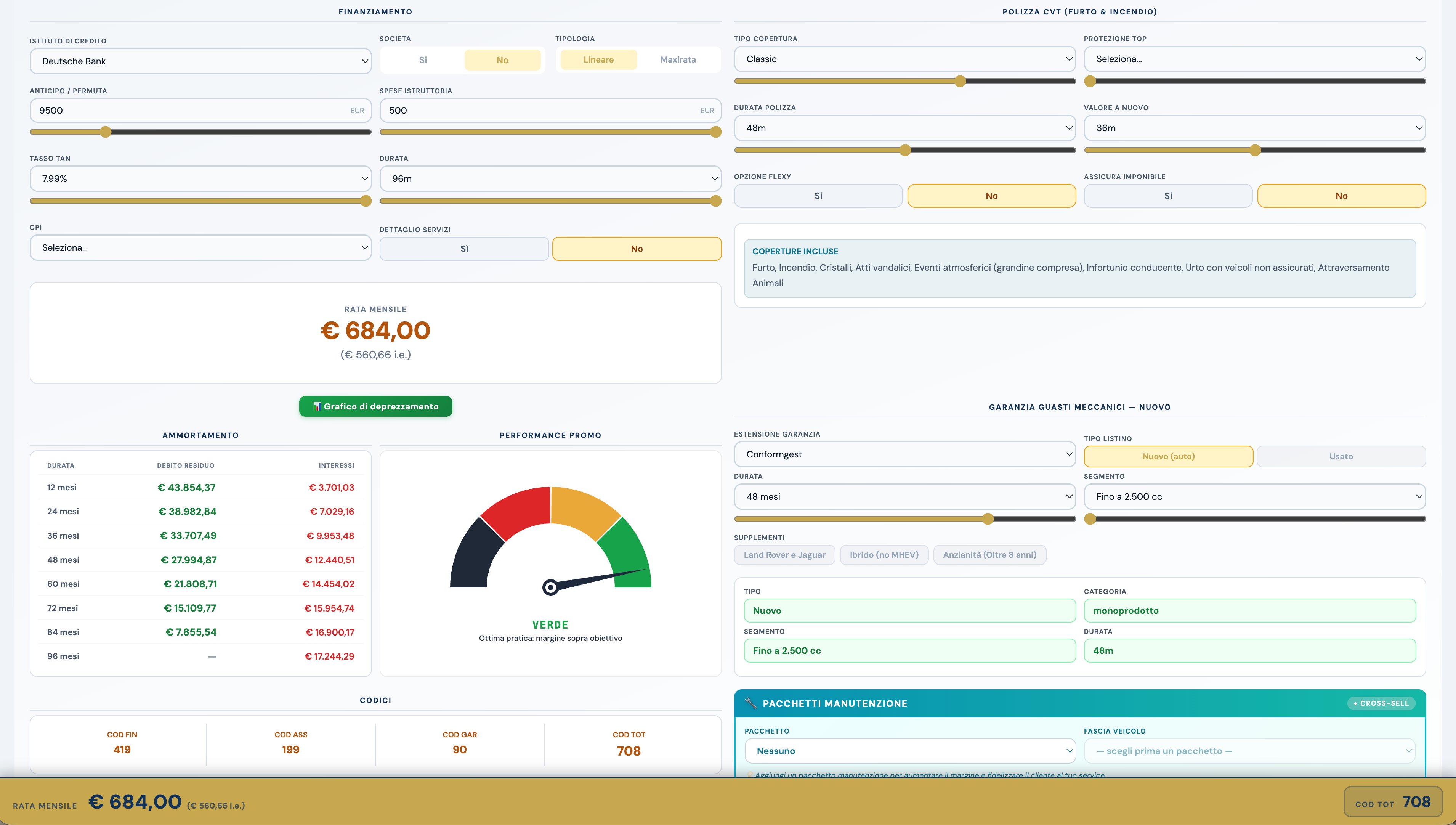Toggle the Land Rover e Jaguar supplement
This screenshot has width=1456, height=825.
[784, 555]
